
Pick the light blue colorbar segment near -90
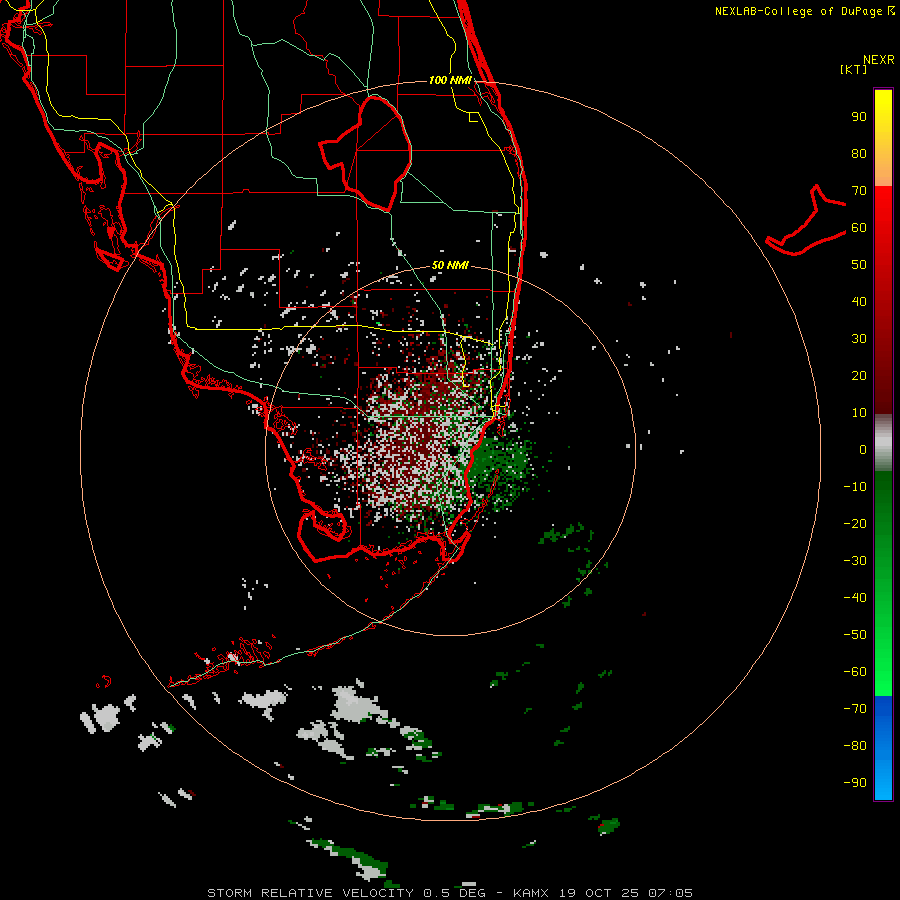point(883,781)
